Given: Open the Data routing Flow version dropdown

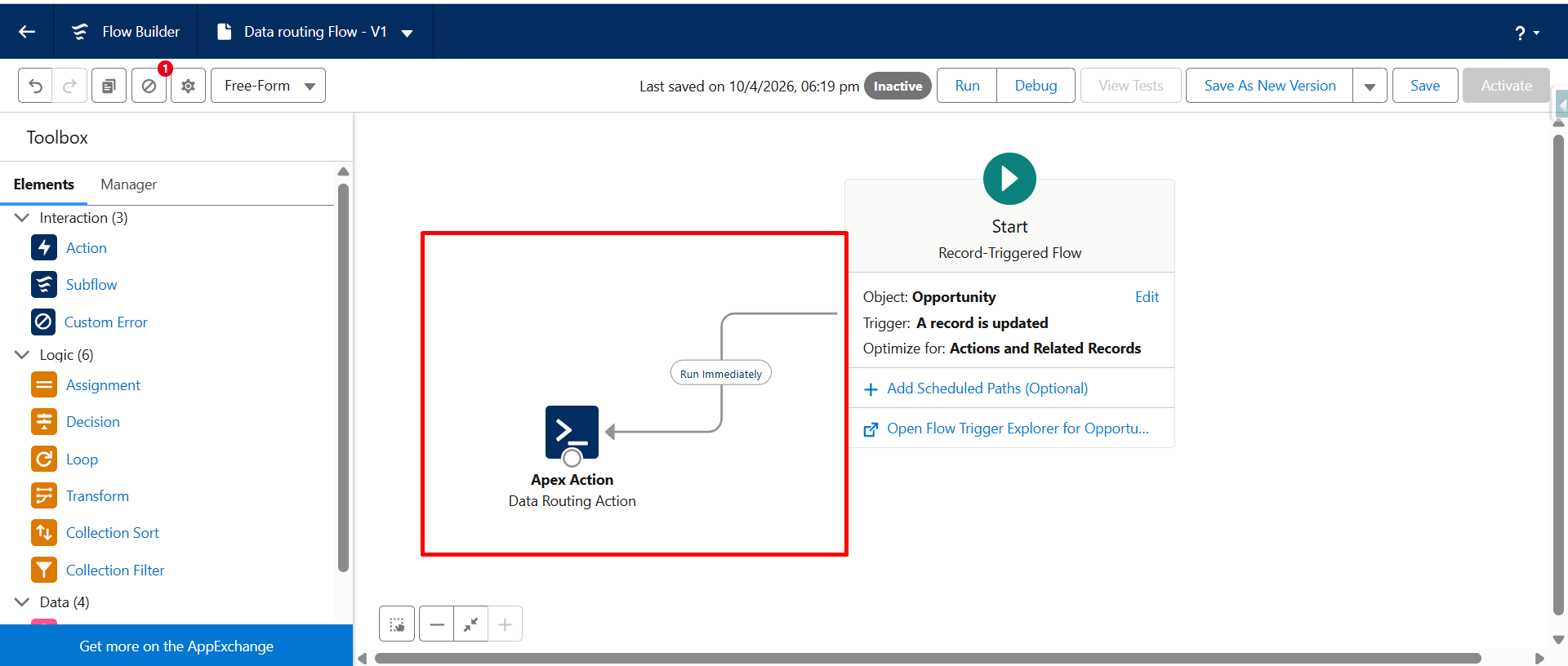Looking at the screenshot, I should point(408,33).
